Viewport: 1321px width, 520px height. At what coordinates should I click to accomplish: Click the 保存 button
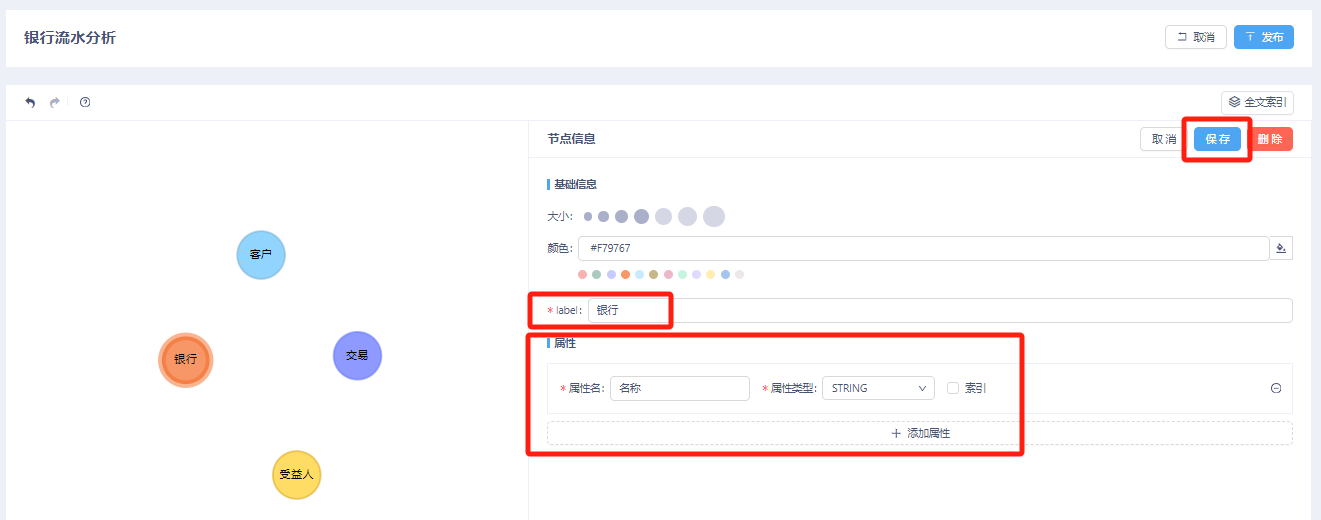point(1217,139)
